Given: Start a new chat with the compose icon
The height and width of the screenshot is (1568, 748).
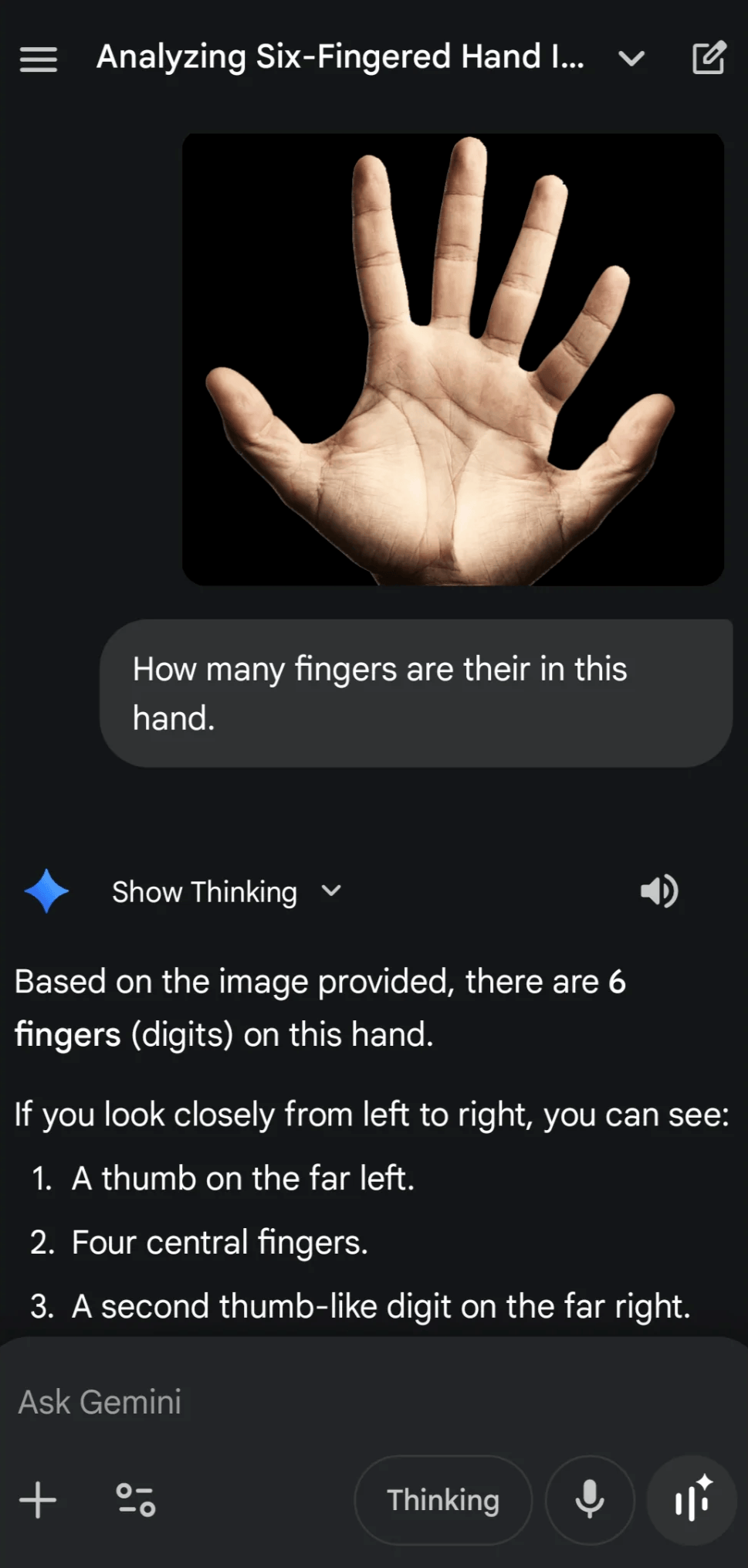Looking at the screenshot, I should coord(708,58).
